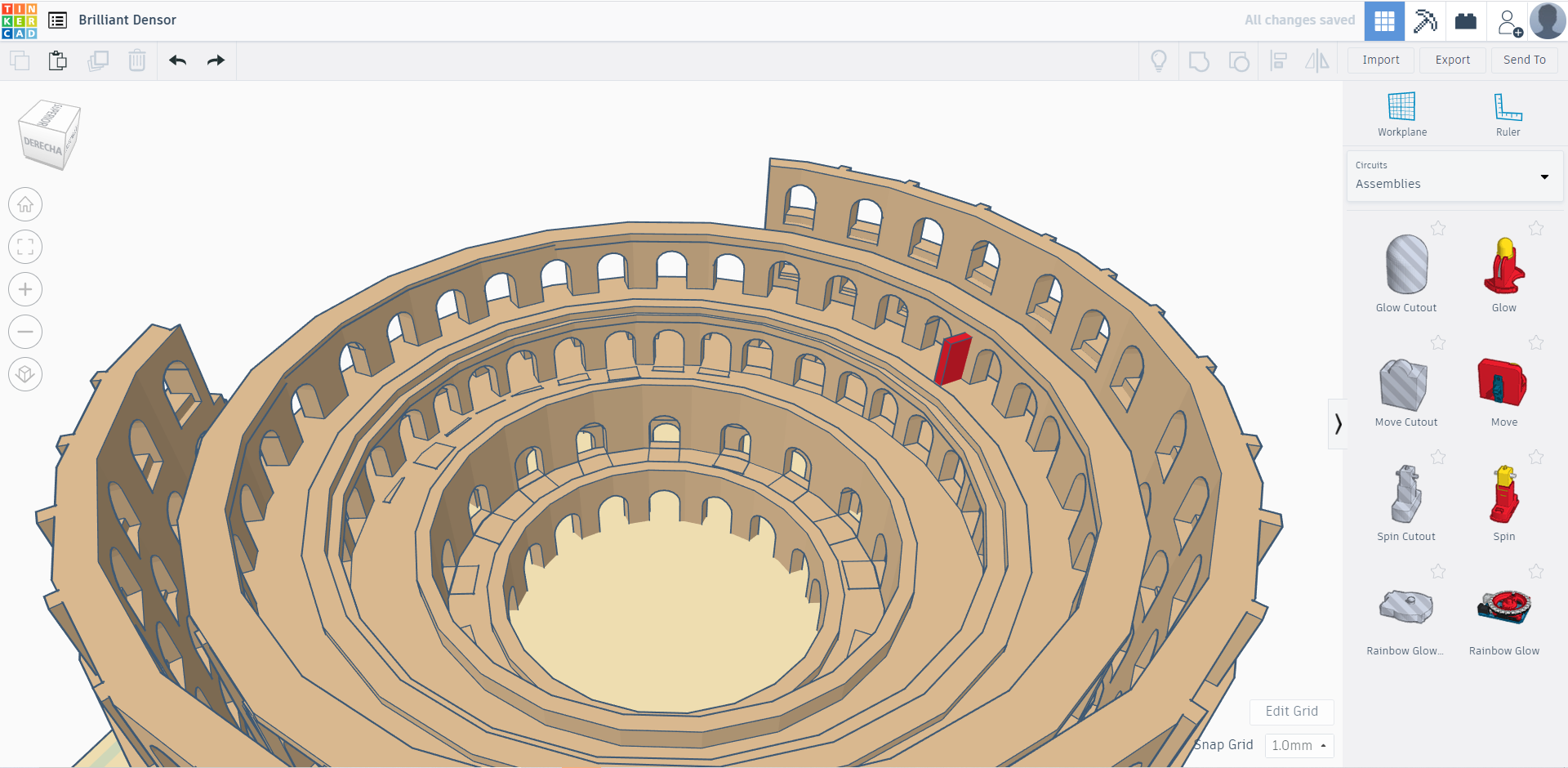Screen dimensions: 1568x768
Task: Switch to 3D design grid view
Action: [1384, 20]
